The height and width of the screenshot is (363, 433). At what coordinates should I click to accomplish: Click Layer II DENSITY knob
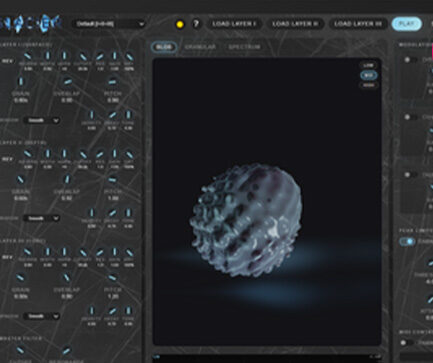coord(92,213)
